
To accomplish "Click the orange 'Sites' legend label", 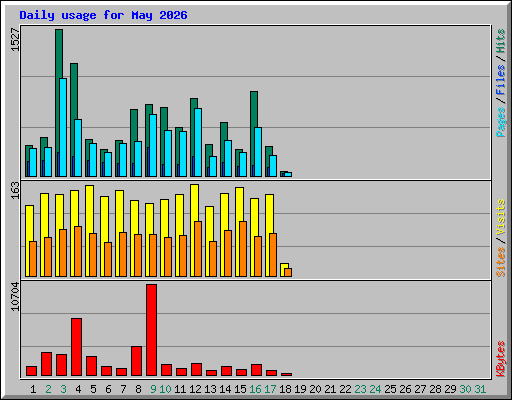I will [501, 262].
